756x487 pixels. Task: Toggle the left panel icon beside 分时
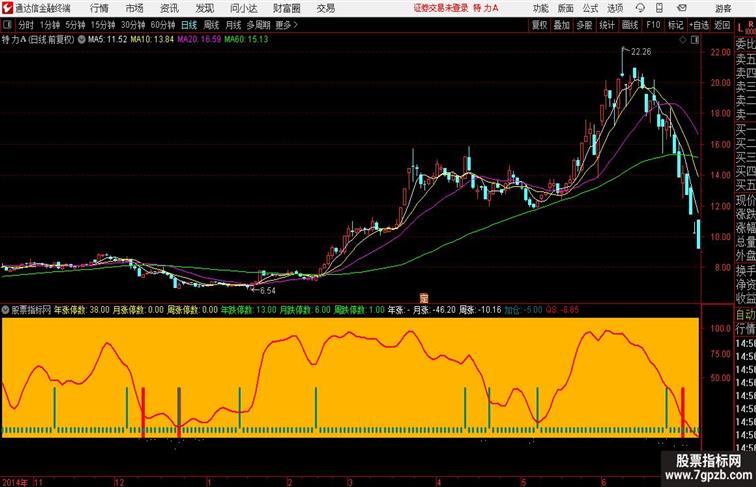click(7, 25)
